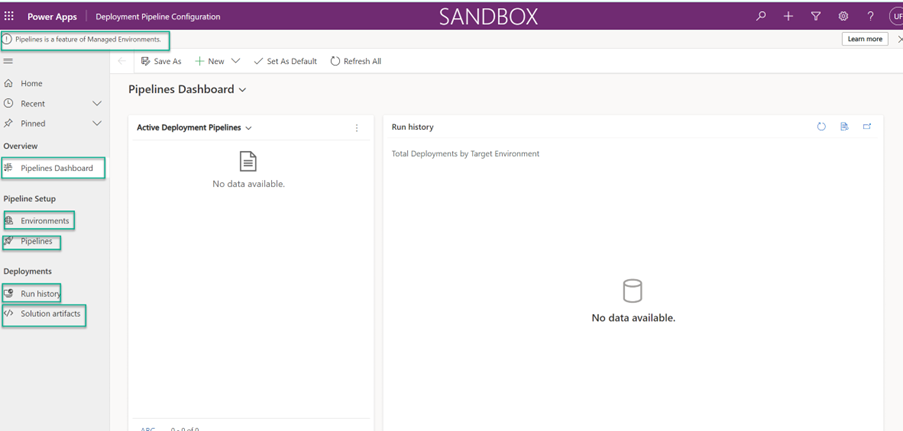Click New in the command bar
This screenshot has height=431, width=903.
click(x=210, y=61)
